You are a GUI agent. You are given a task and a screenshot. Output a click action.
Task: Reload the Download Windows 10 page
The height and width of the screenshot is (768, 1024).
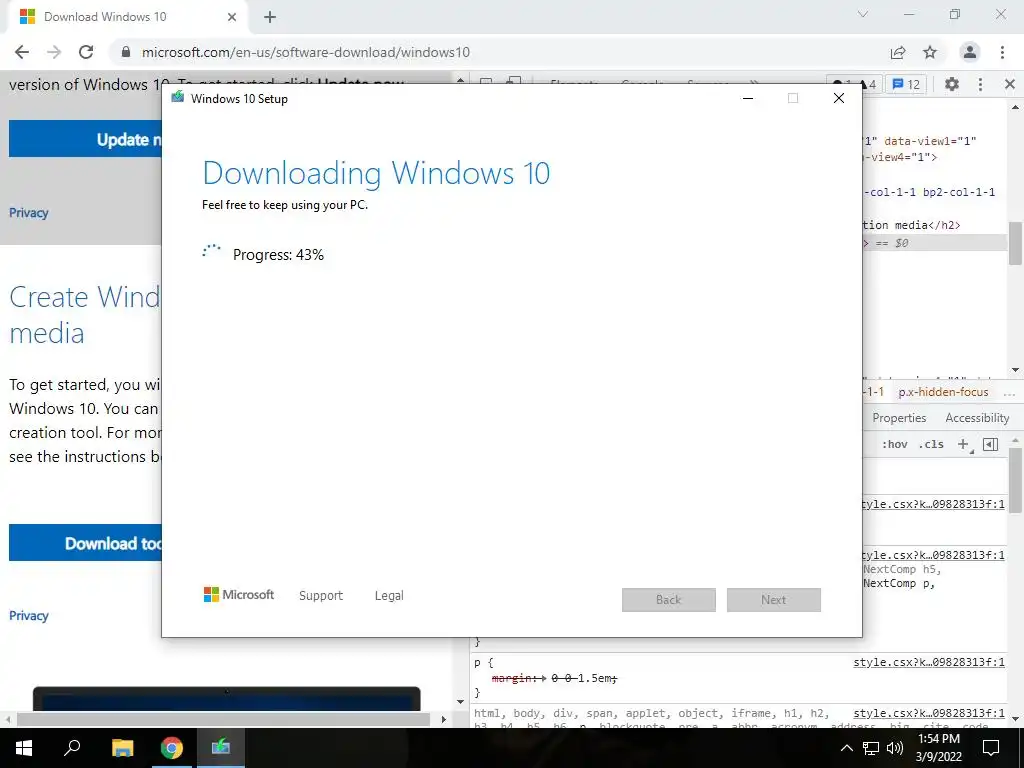tap(86, 52)
